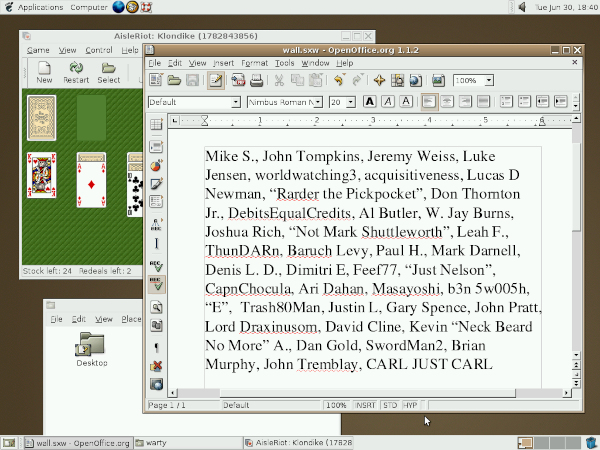Click the Find magnifier sidebar icon

[157, 307]
